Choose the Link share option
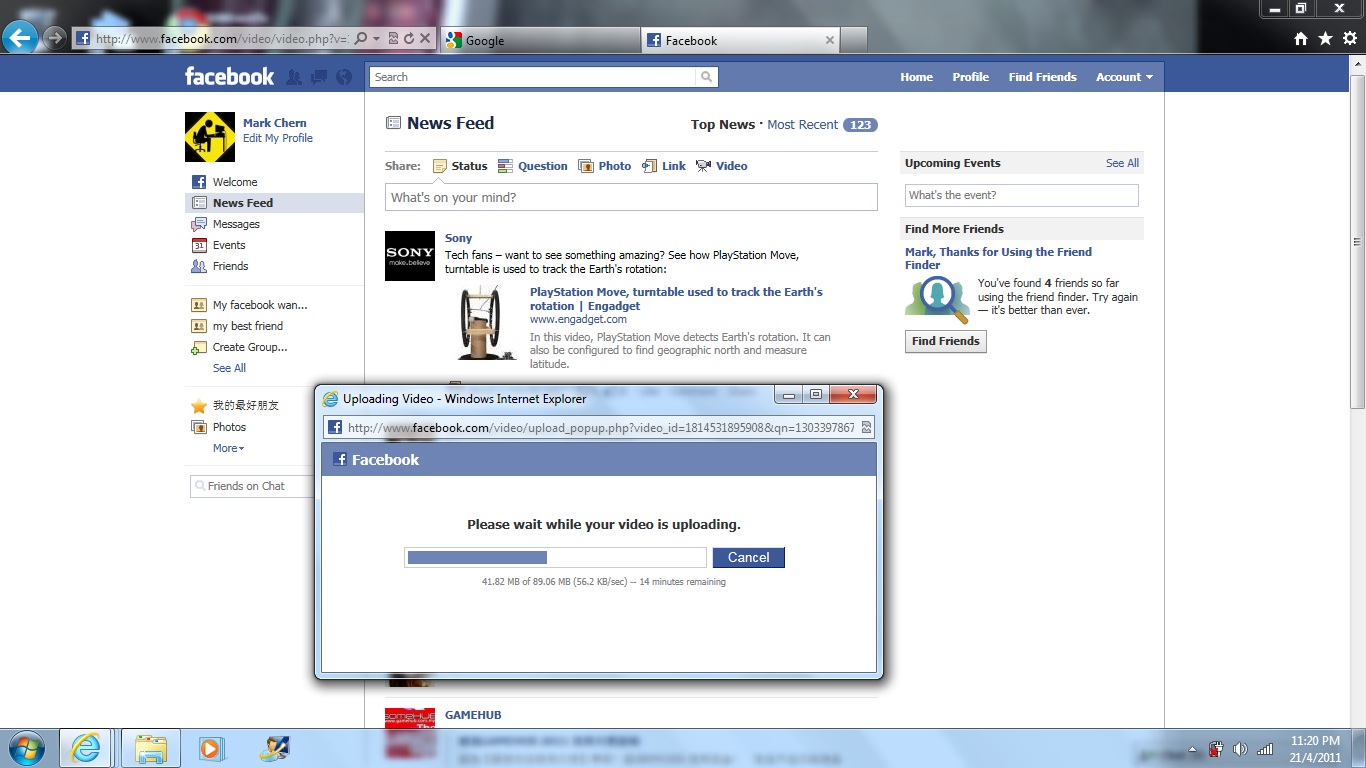 664,166
